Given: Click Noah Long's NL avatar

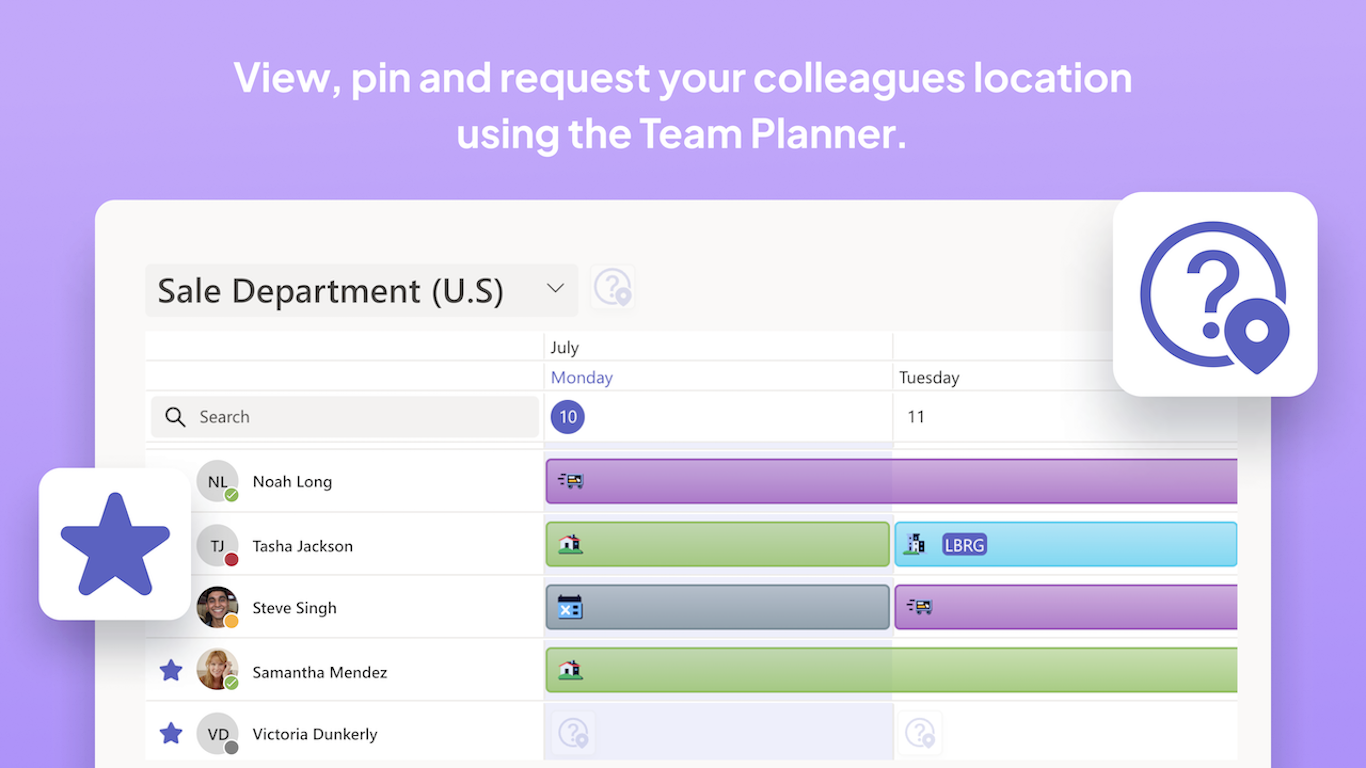Looking at the screenshot, I should 217,481.
